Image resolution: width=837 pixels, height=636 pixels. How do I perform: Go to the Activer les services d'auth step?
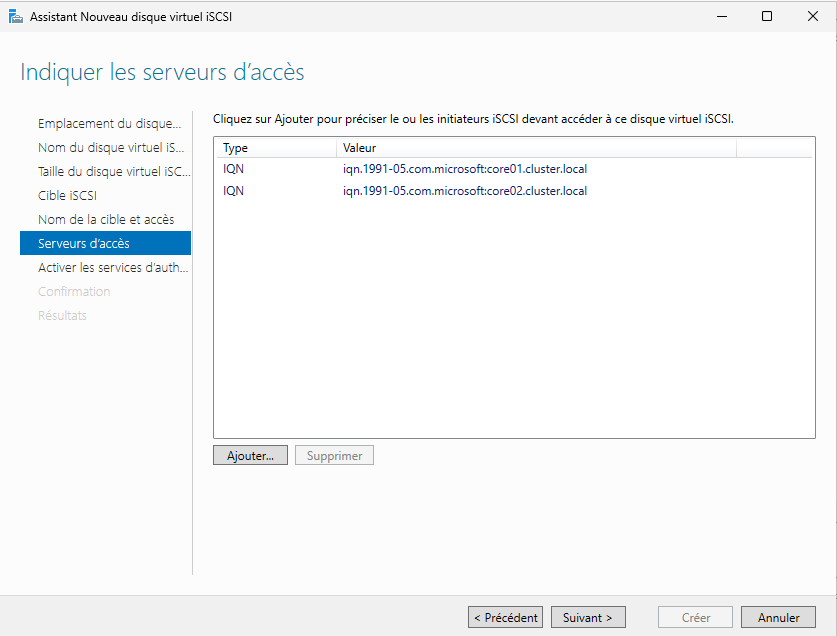click(112, 268)
